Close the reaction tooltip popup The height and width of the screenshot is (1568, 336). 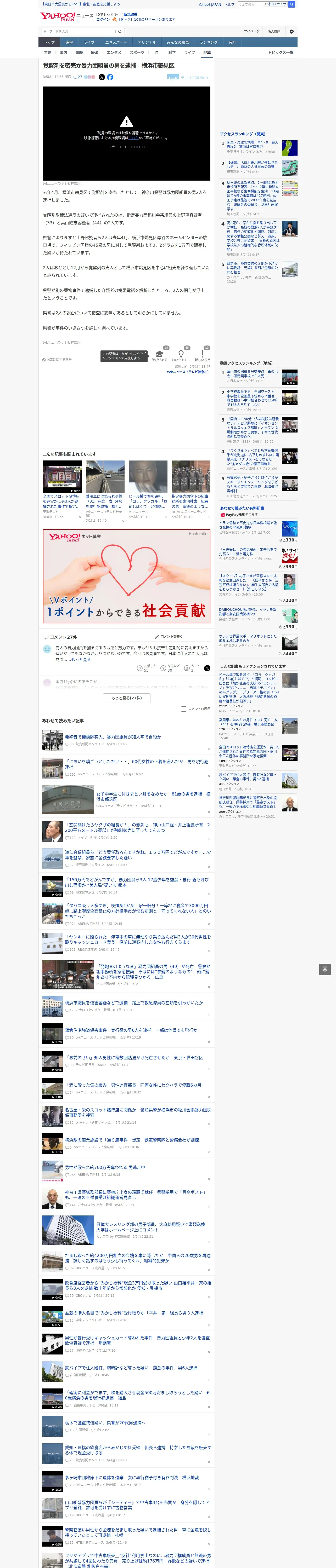coord(146,353)
